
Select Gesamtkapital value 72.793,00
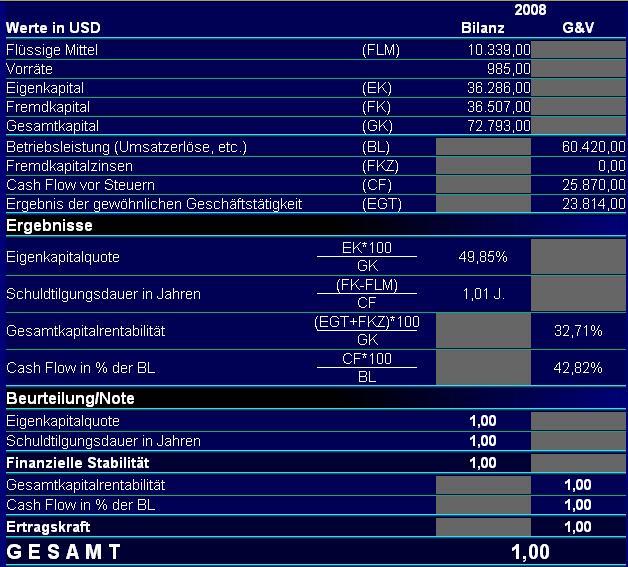pos(499,126)
